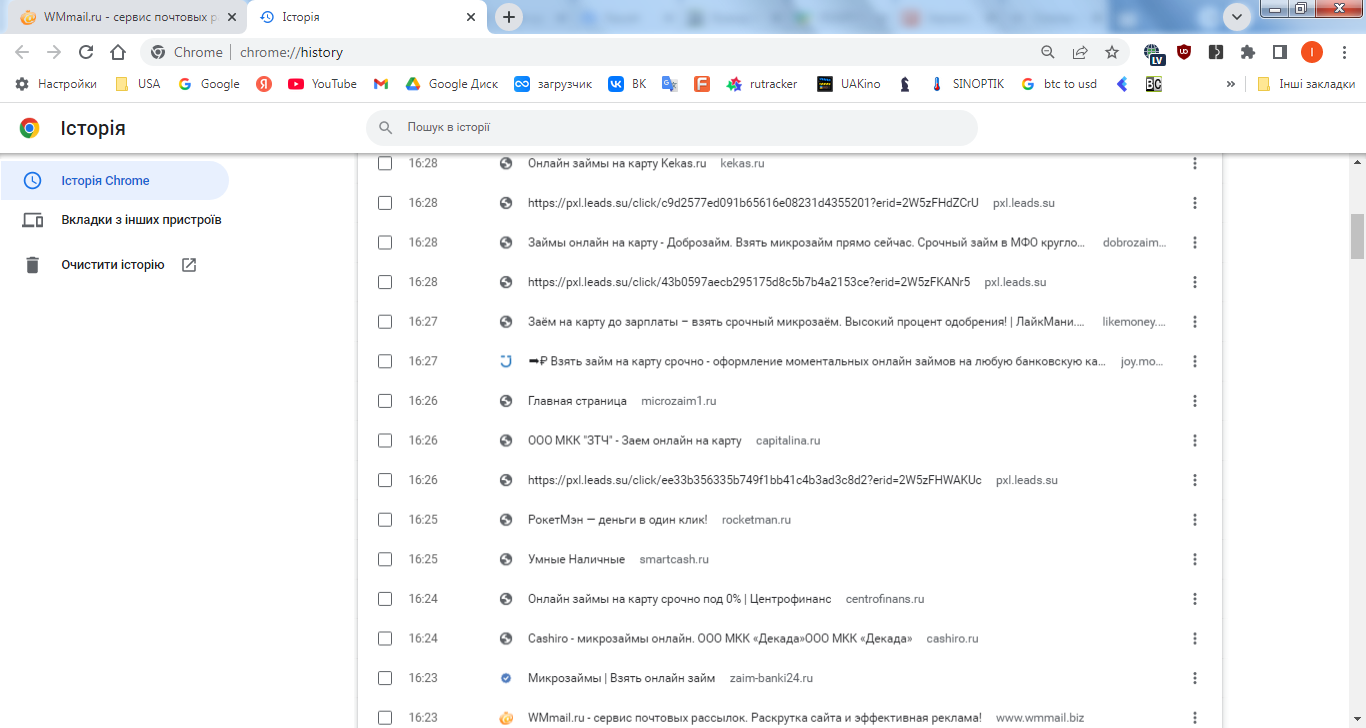The height and width of the screenshot is (728, 1366).
Task: Open the orange F bookmark icon
Action: point(702,84)
